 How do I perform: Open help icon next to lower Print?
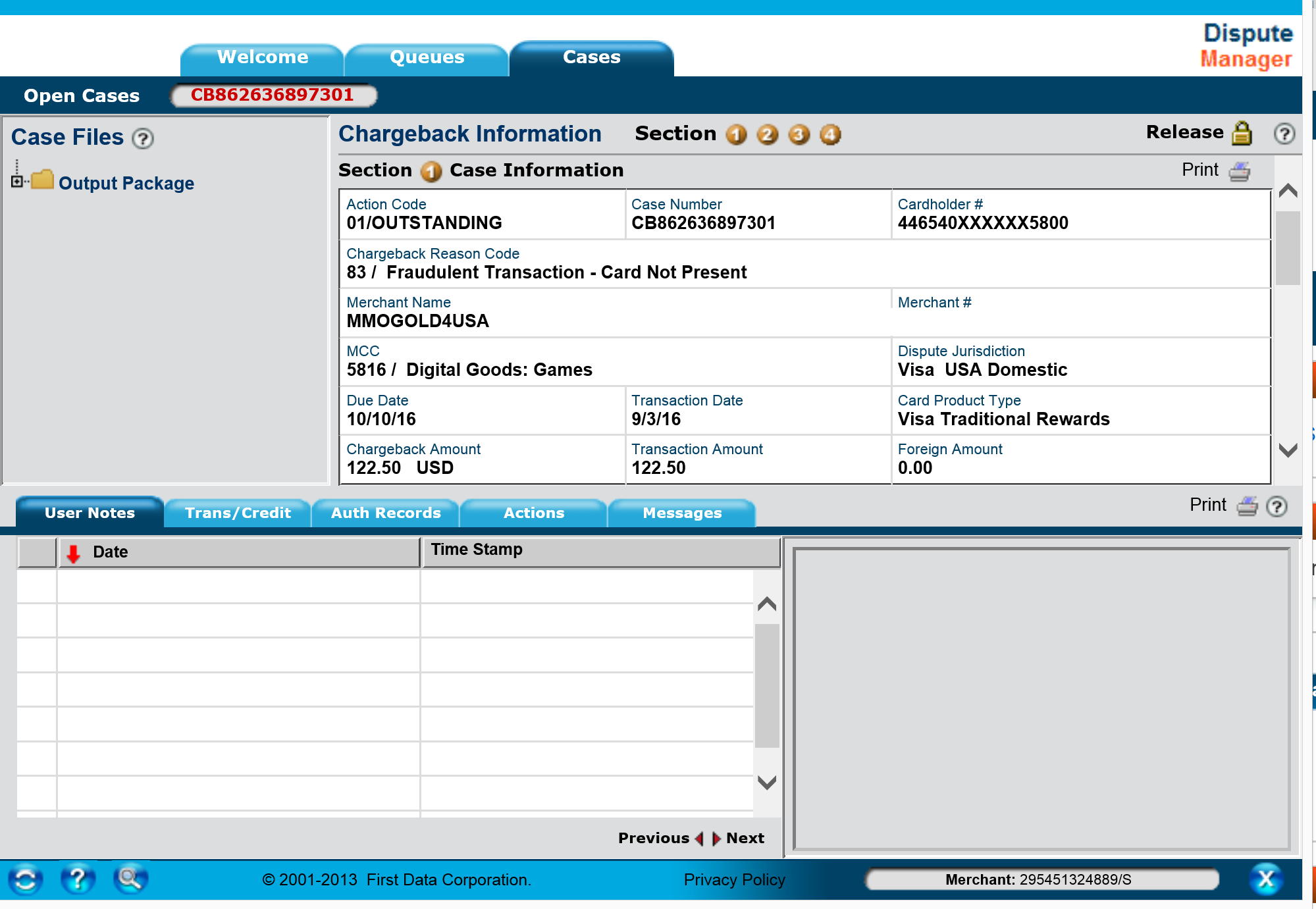tap(1277, 506)
